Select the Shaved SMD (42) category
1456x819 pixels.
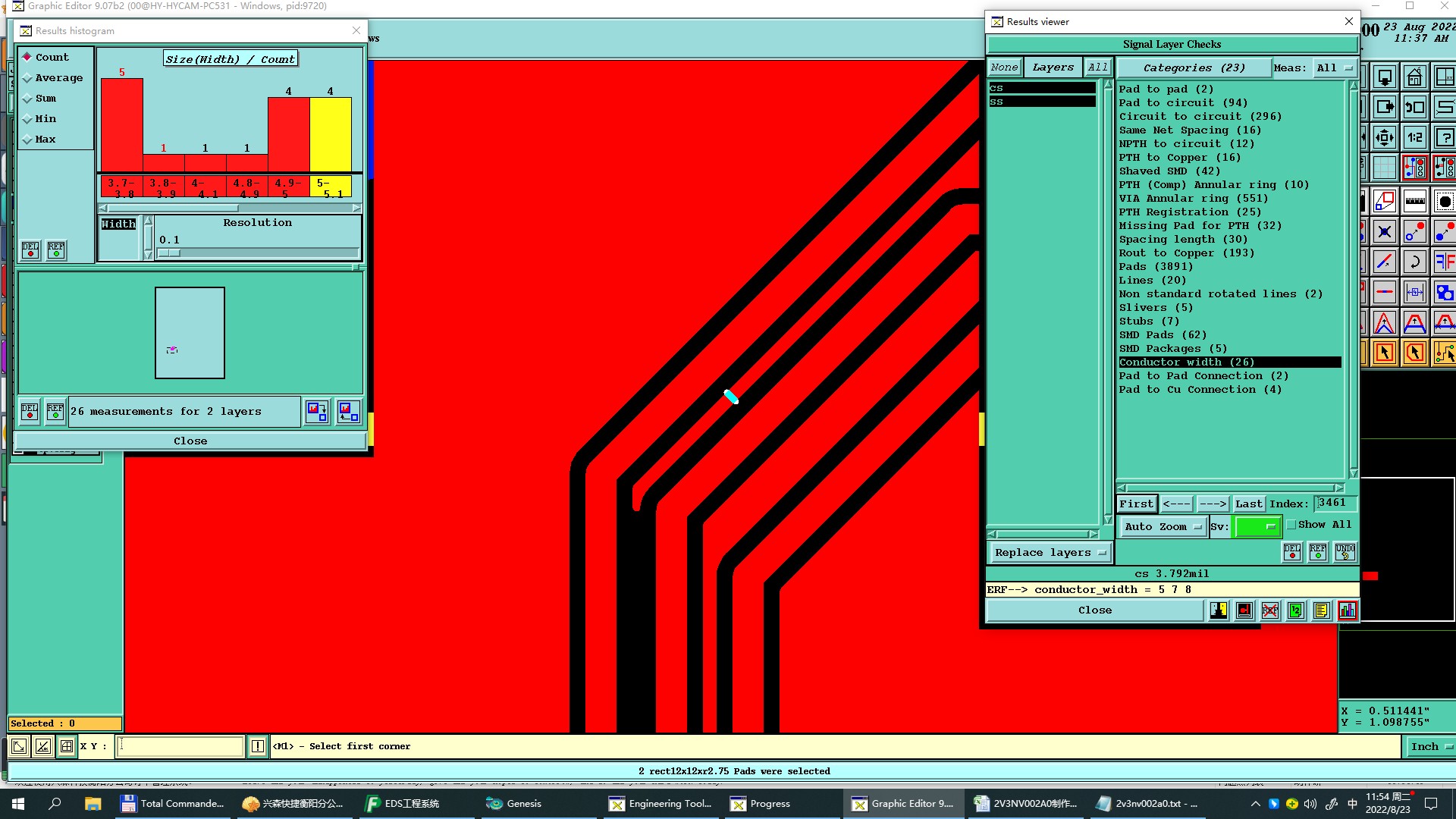click(1169, 171)
